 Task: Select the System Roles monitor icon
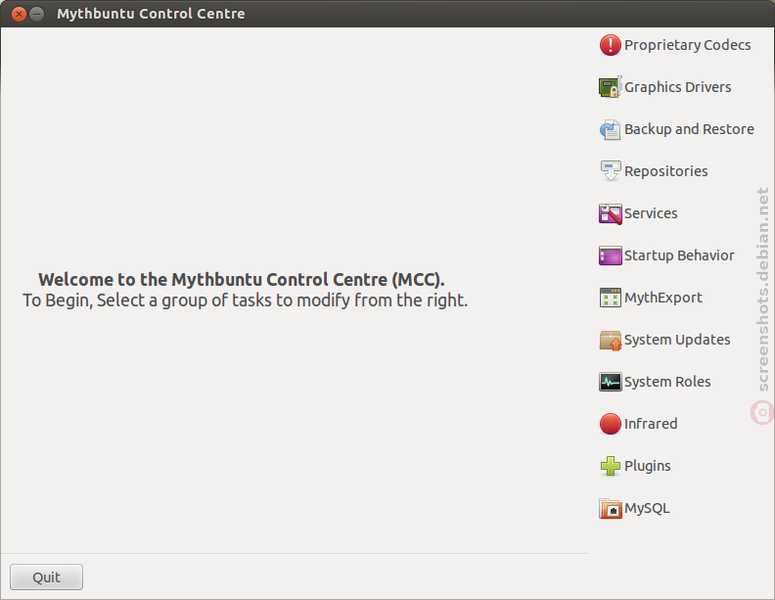[610, 382]
